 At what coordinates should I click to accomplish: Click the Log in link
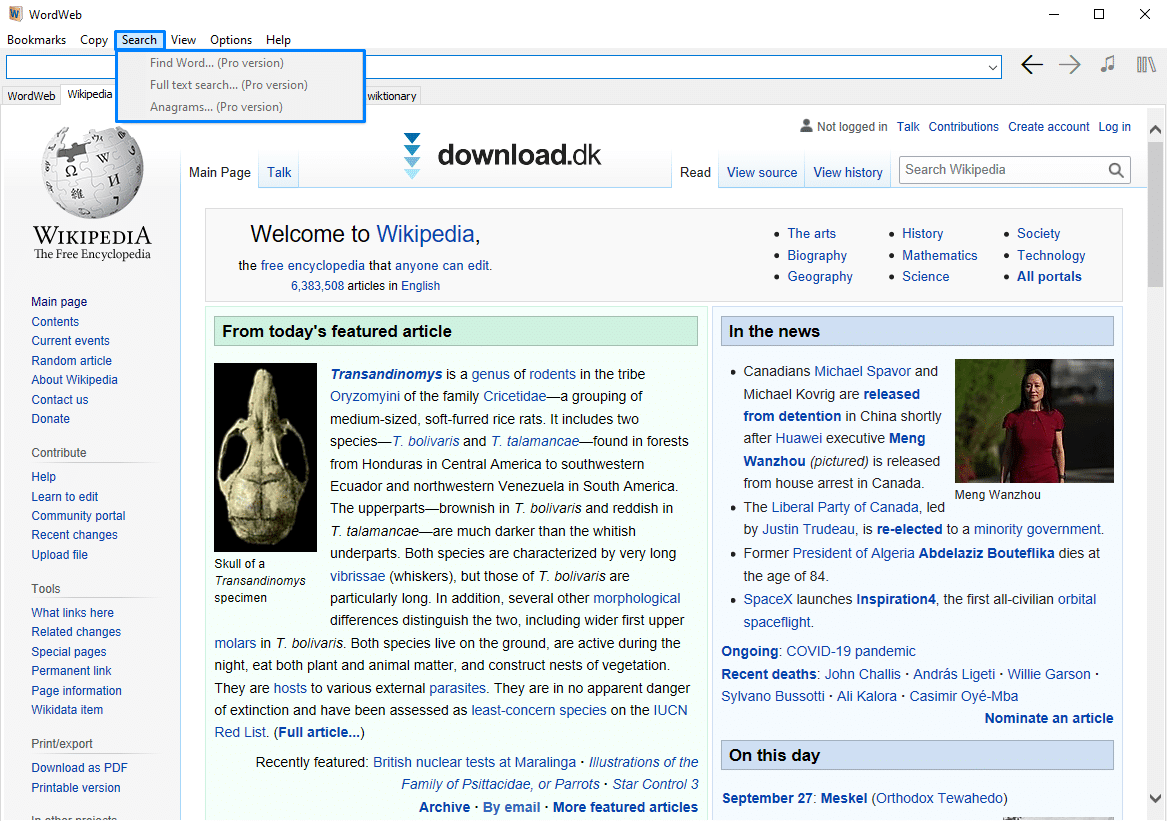pos(1114,127)
